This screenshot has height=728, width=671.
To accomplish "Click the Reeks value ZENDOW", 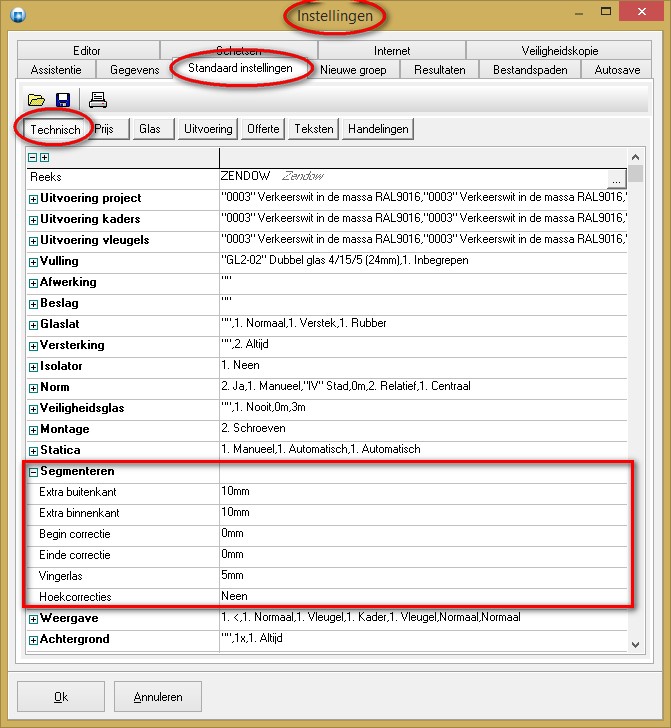I will tap(246, 176).
